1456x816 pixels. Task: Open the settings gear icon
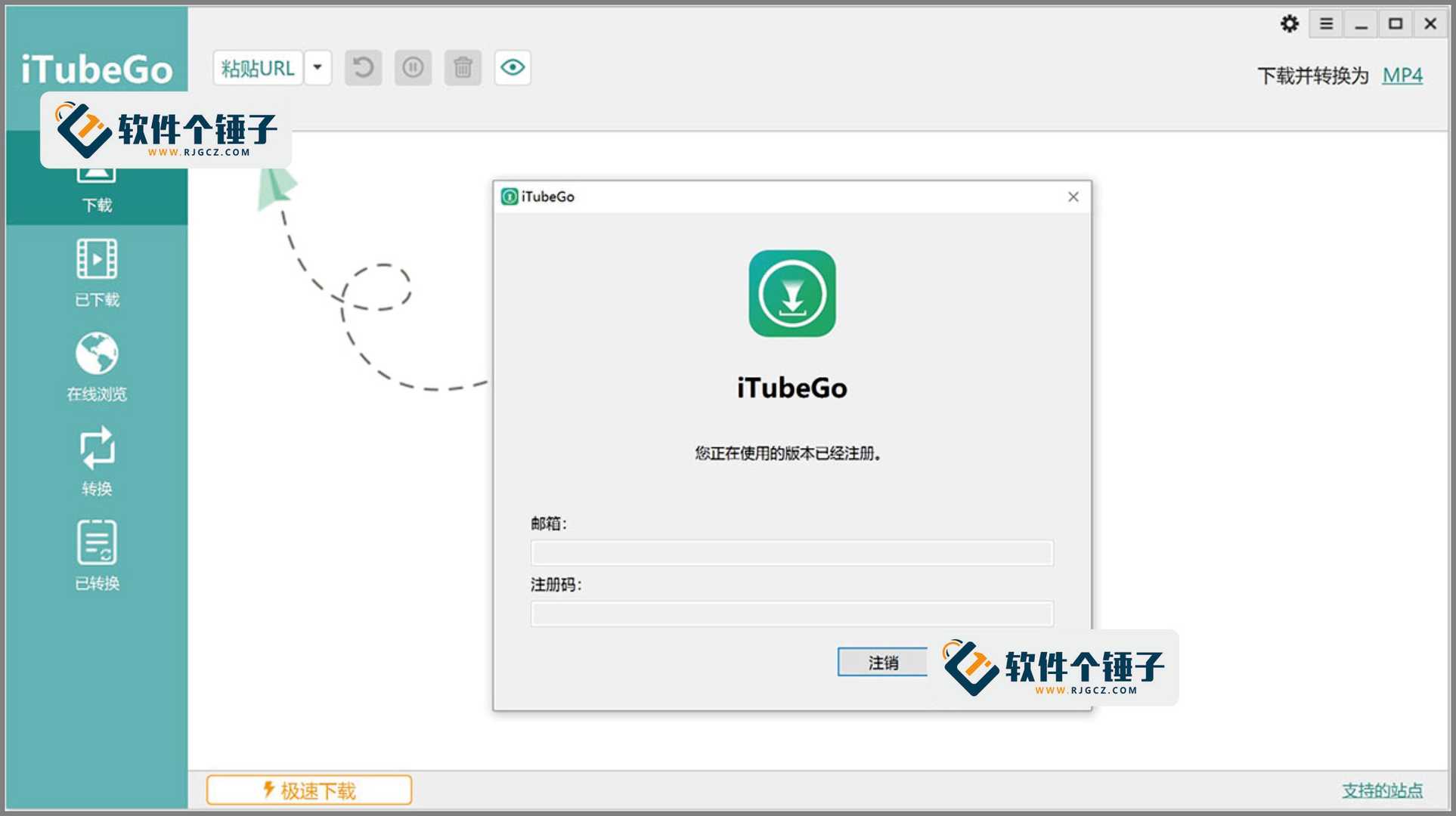(1290, 24)
